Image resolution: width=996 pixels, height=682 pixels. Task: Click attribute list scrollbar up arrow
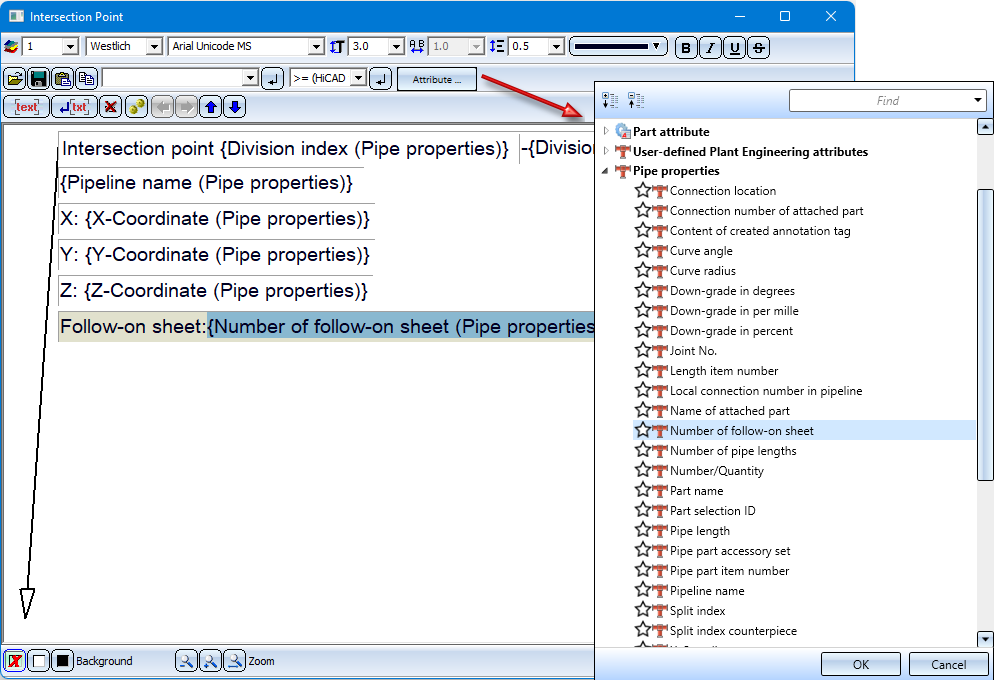[985, 126]
